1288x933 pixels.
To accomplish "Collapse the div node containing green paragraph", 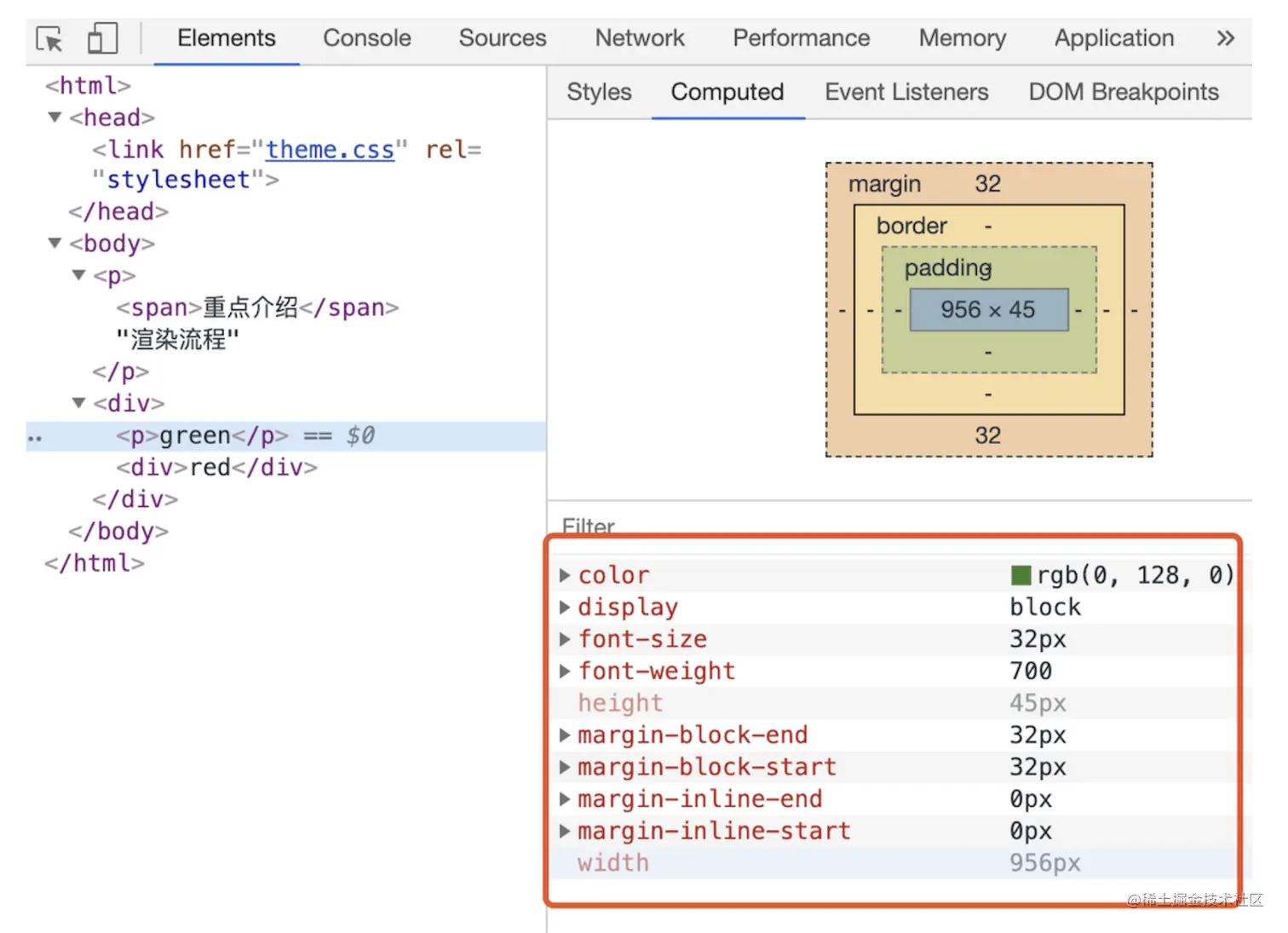I will 78,403.
